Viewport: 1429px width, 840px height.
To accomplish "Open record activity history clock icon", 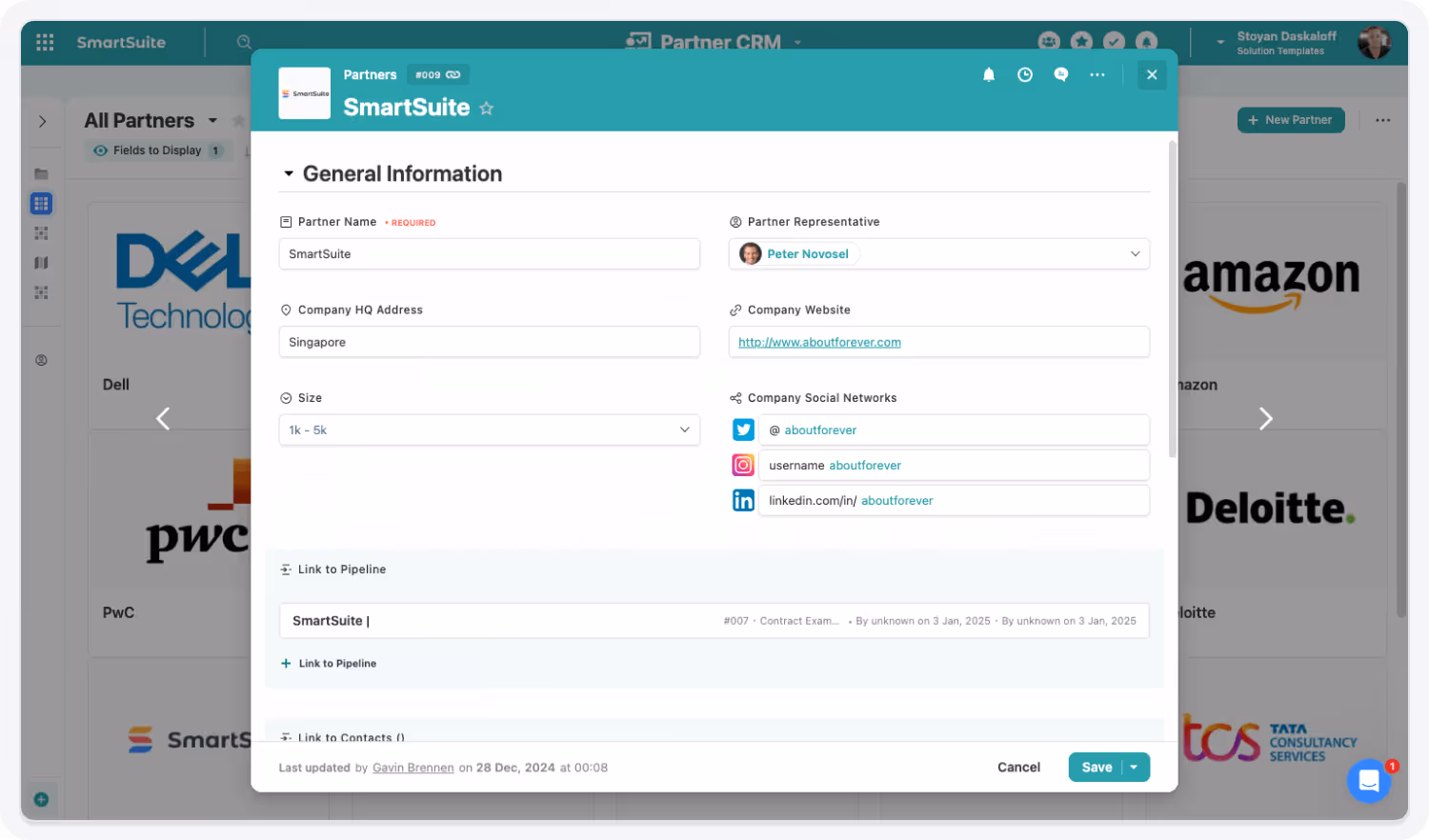I will click(x=1025, y=74).
